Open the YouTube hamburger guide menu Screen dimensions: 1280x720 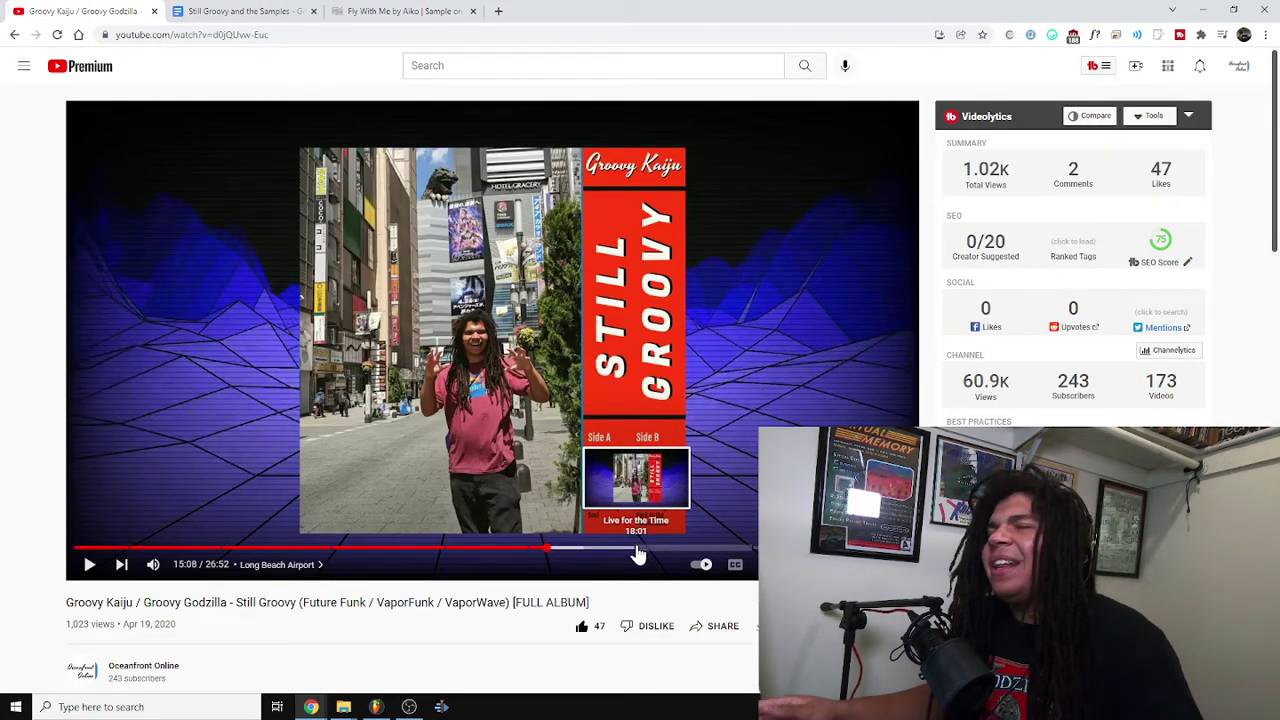coord(24,66)
